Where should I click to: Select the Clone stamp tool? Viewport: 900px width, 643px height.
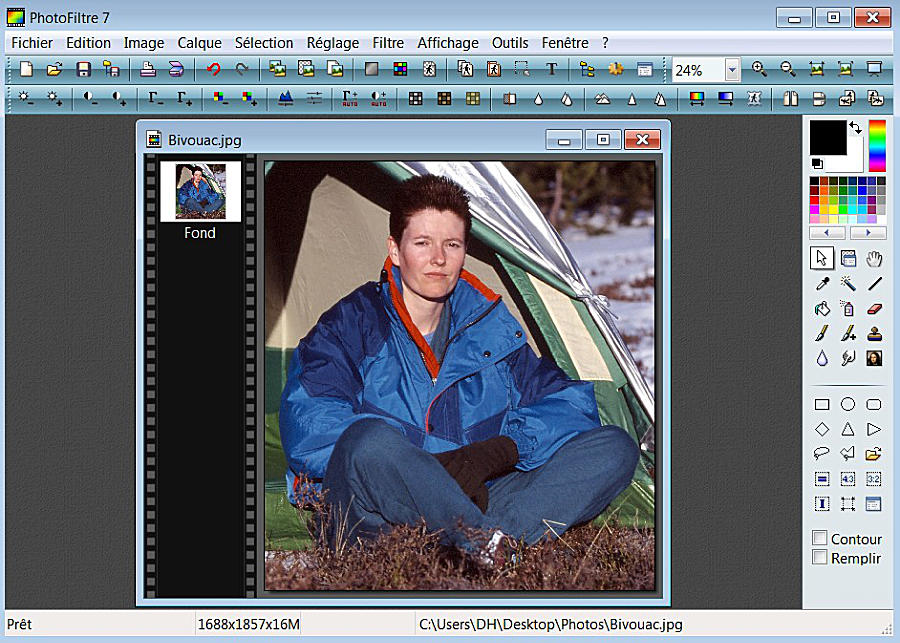click(874, 334)
